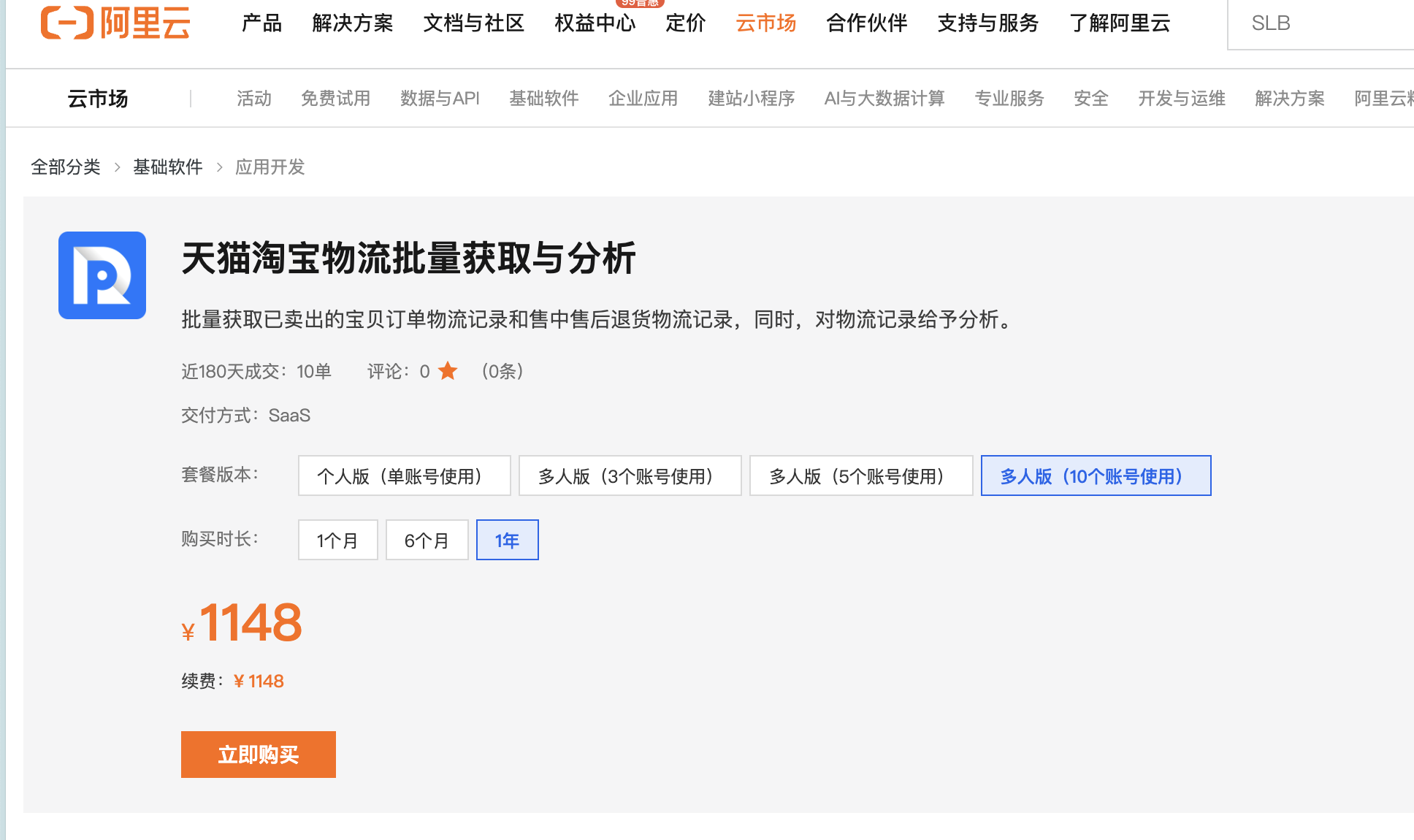The width and height of the screenshot is (1414, 840).
Task: Click the Alibaba Cloud logo
Action: pyautogui.click(x=115, y=23)
